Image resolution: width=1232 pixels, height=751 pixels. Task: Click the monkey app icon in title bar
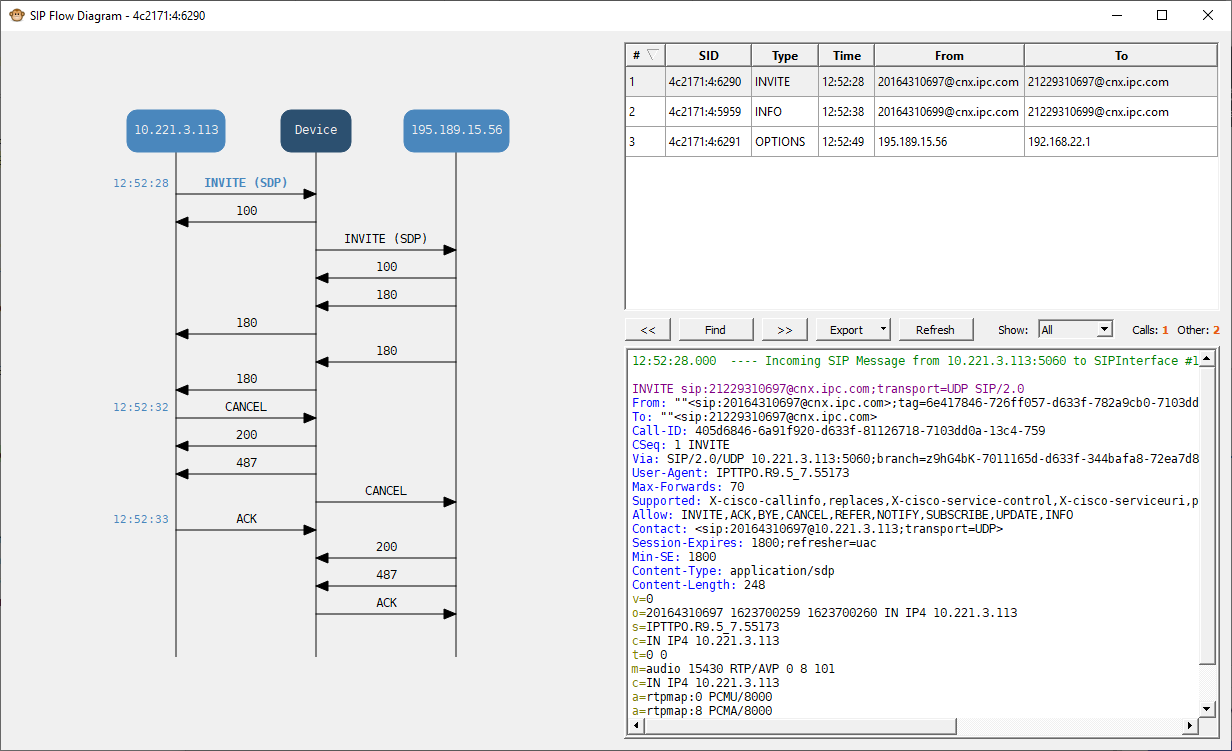coord(16,16)
